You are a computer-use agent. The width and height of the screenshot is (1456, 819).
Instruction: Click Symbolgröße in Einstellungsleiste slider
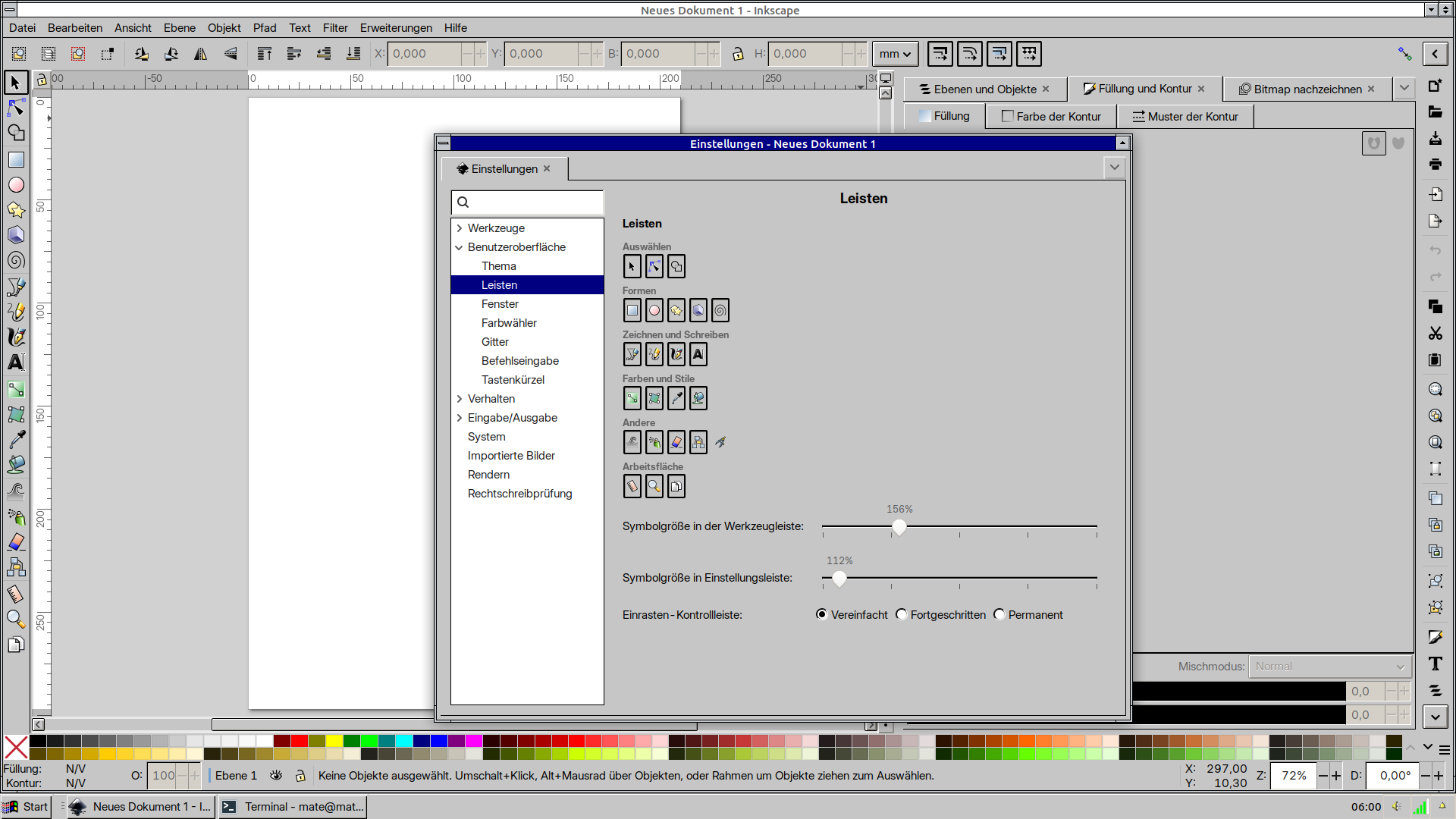[x=959, y=578]
